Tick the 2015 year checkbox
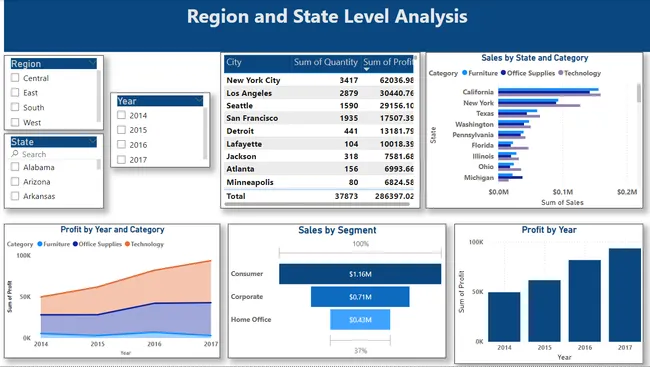Screen dimensions: 650x367 coord(121,129)
